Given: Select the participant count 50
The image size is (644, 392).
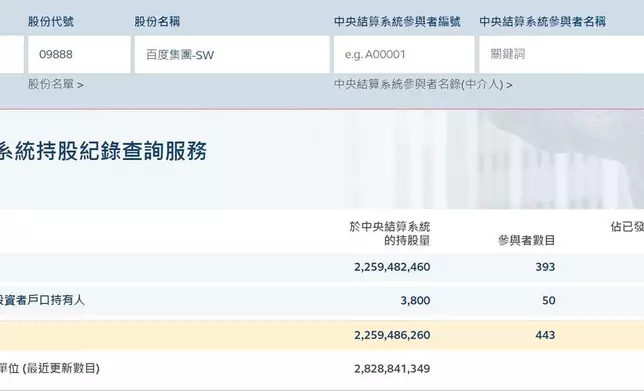Looking at the screenshot, I should 548,301.
